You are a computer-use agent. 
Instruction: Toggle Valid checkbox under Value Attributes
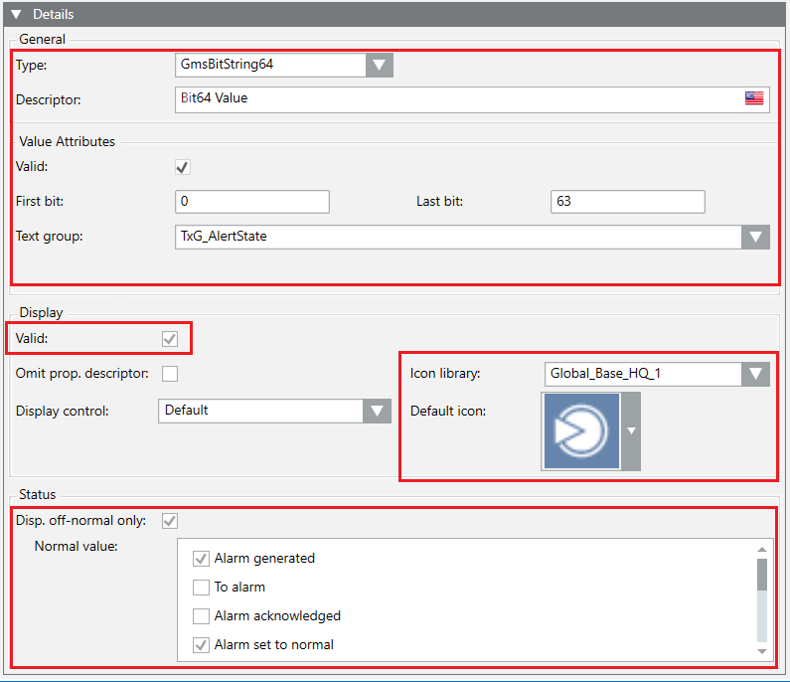tap(183, 167)
